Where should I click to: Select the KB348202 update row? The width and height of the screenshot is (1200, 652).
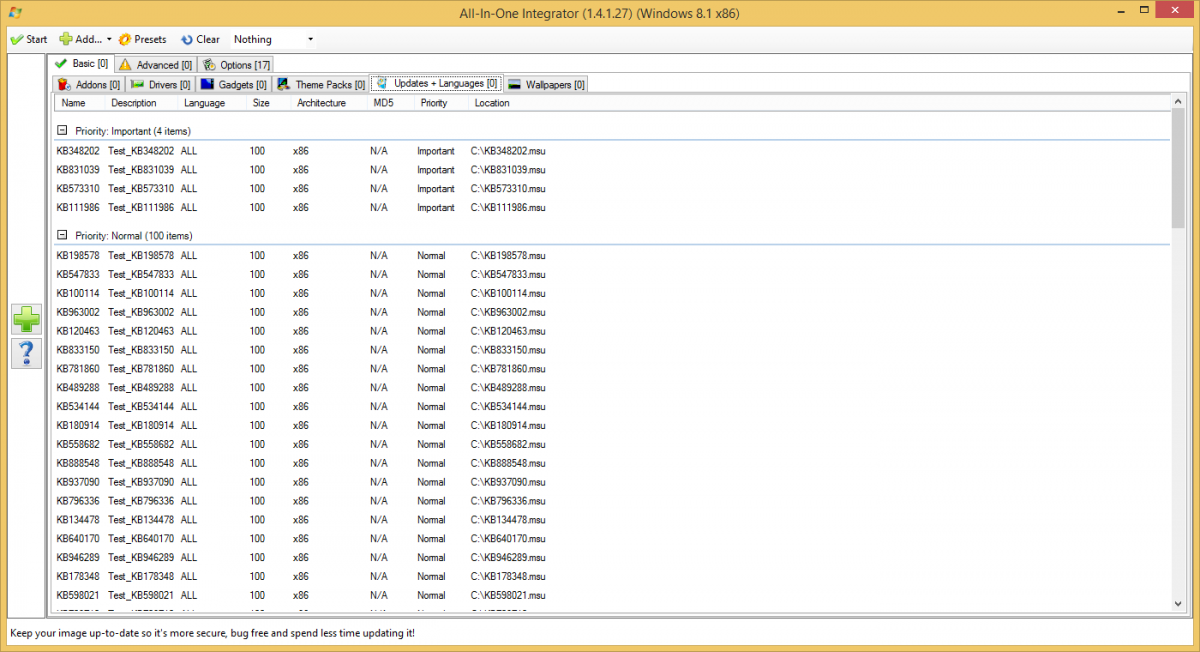point(611,150)
